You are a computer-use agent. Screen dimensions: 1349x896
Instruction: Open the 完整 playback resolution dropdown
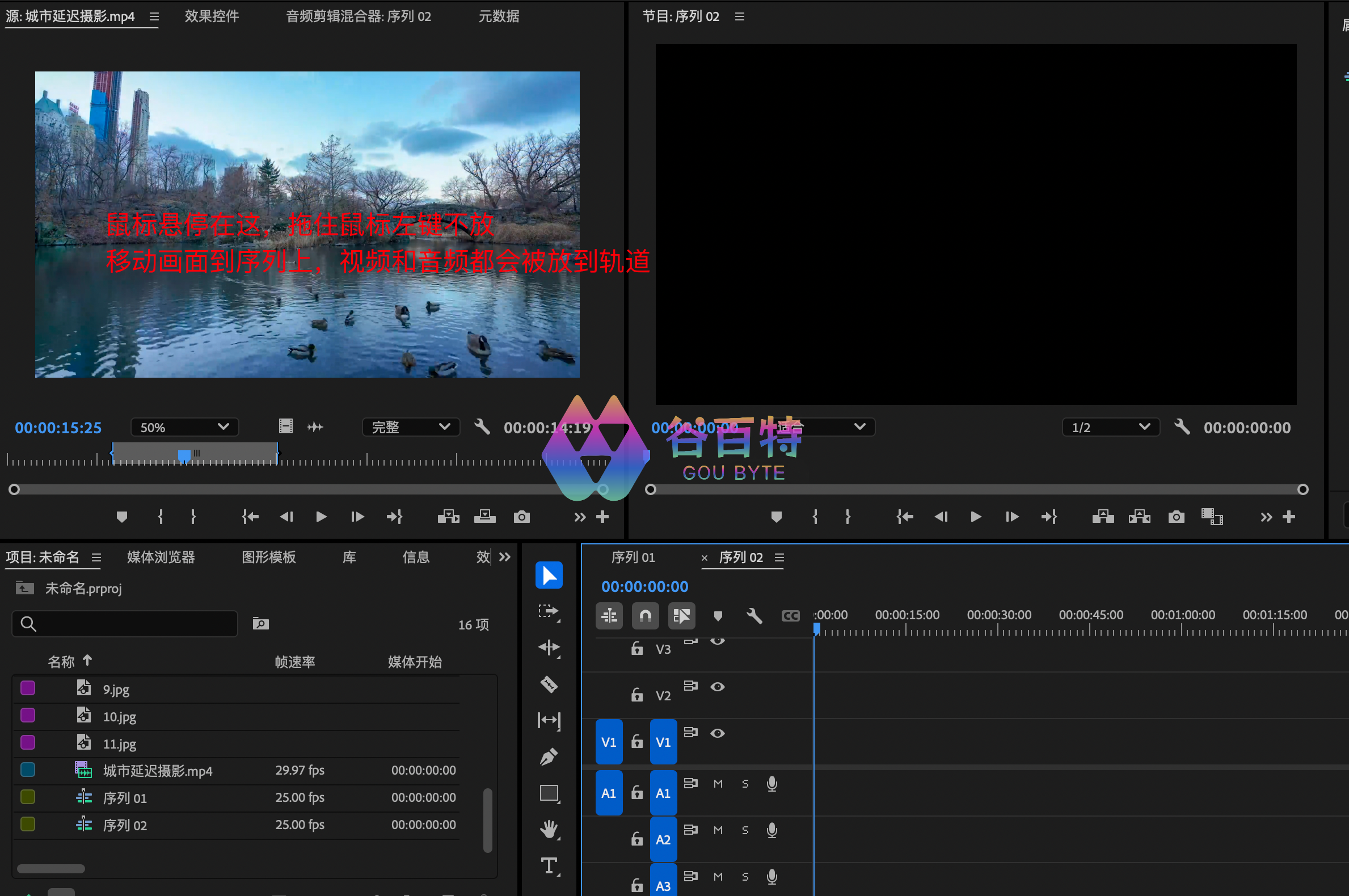click(410, 427)
